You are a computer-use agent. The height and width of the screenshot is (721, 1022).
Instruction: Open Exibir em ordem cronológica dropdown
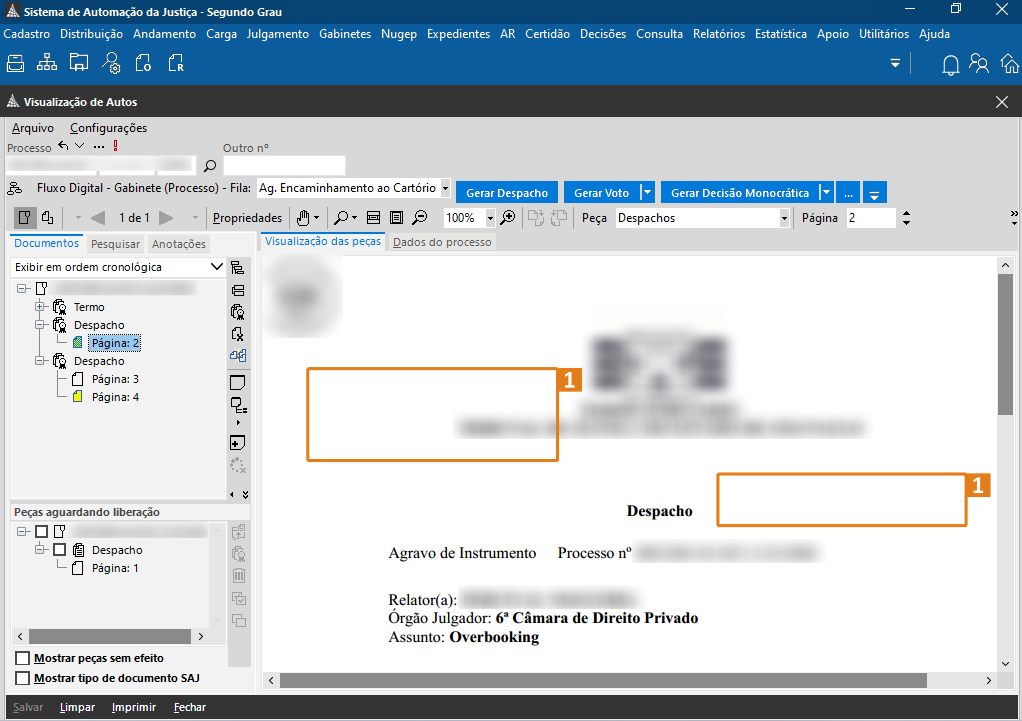216,267
